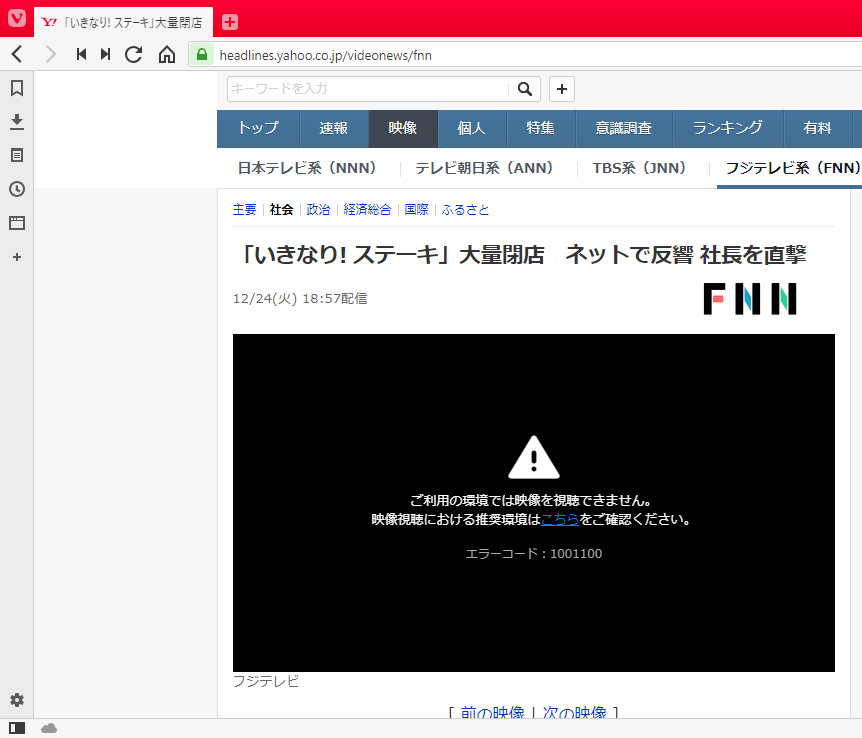This screenshot has width=862, height=738.
Task: Select the テレビ朝日系（ANN） tab
Action: [x=484, y=169]
